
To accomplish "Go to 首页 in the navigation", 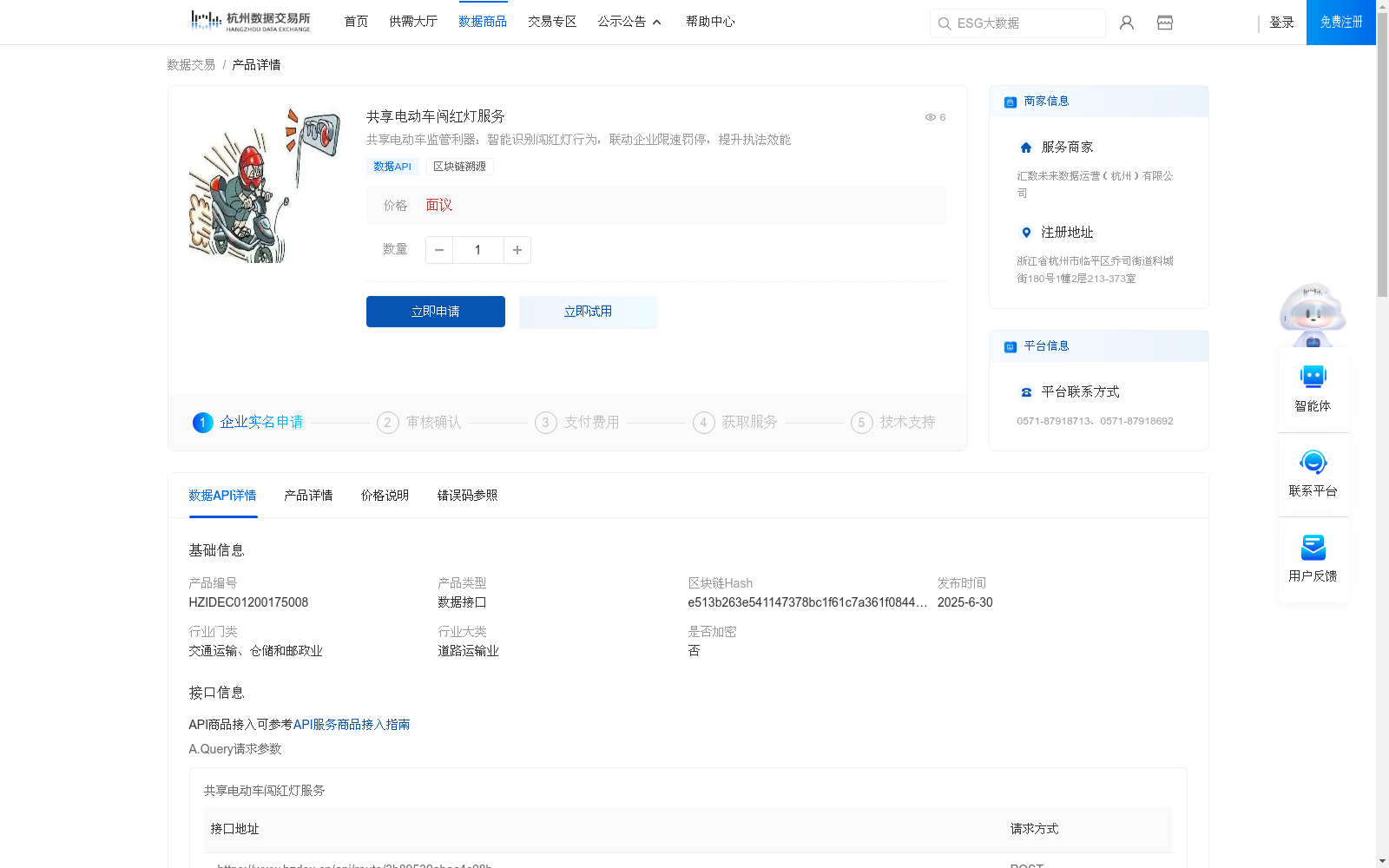I will pyautogui.click(x=356, y=22).
